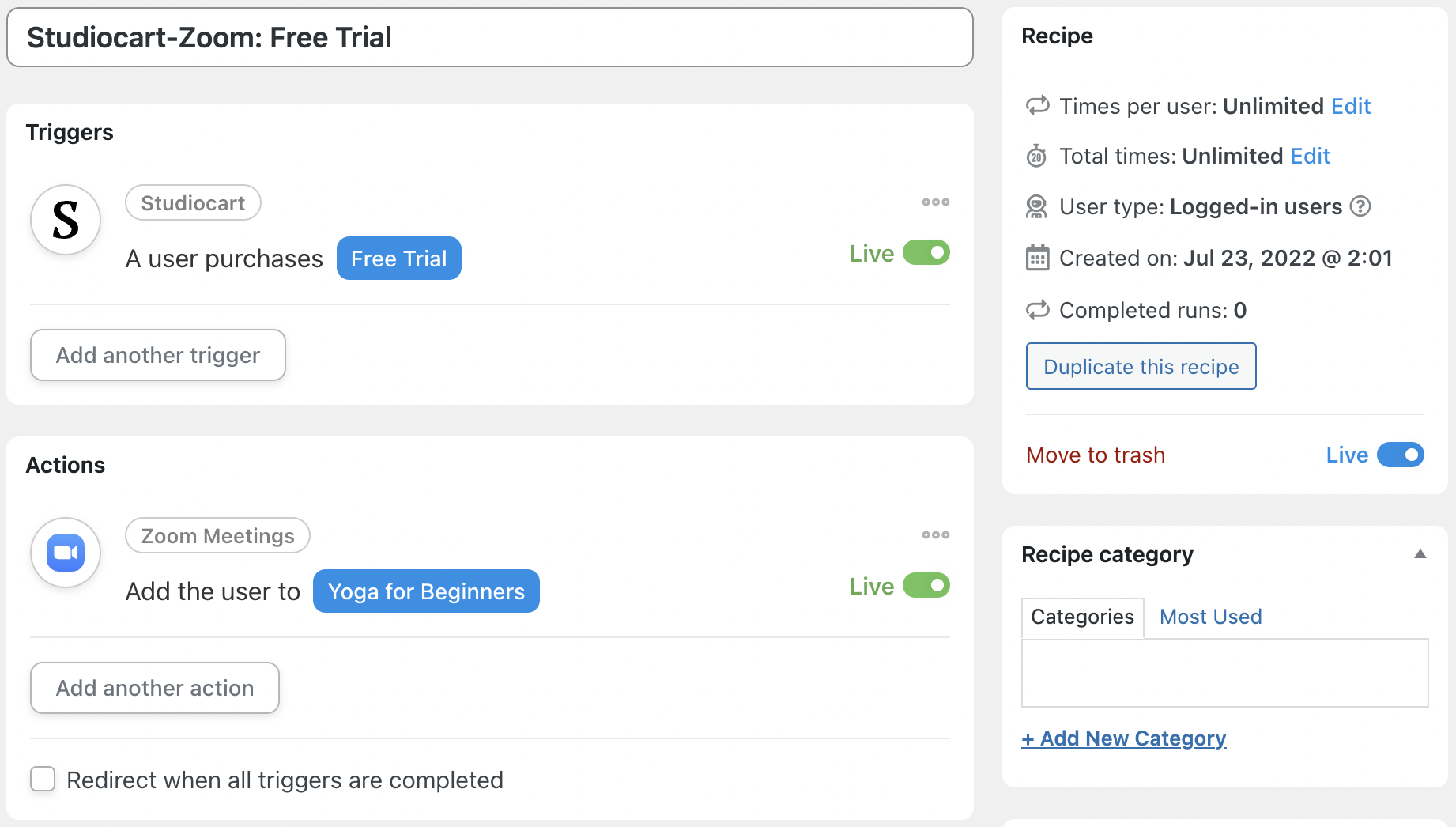Screen dimensions: 1456x827
Task: Switch to the Categories tab
Action: 1082,617
